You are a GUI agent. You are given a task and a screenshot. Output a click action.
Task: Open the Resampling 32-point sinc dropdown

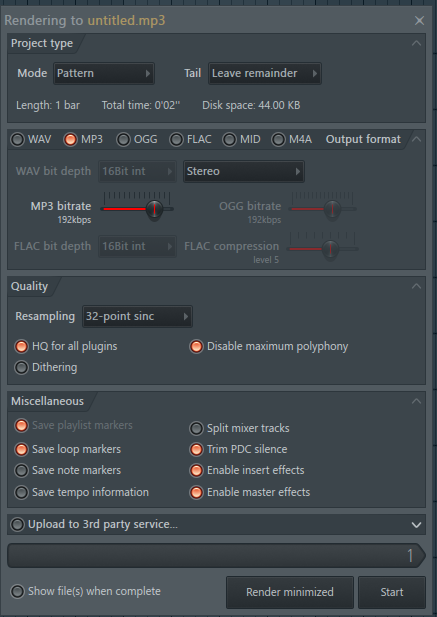(x=137, y=316)
